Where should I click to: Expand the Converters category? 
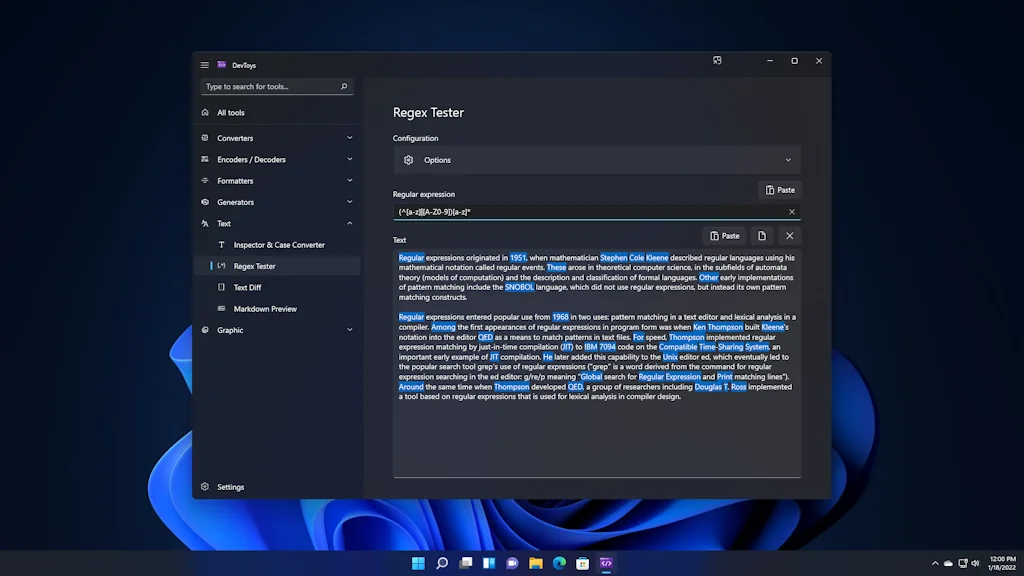[x=349, y=138]
